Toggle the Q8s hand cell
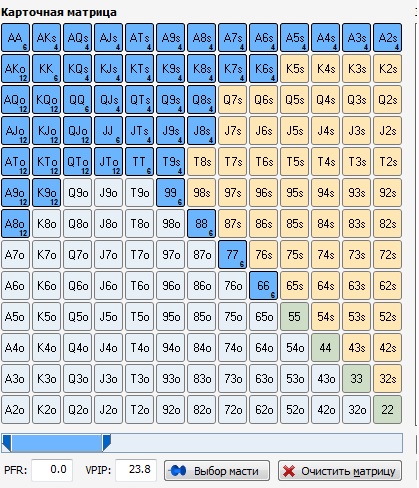Viewport: 419px width, 488px height. tap(201, 100)
